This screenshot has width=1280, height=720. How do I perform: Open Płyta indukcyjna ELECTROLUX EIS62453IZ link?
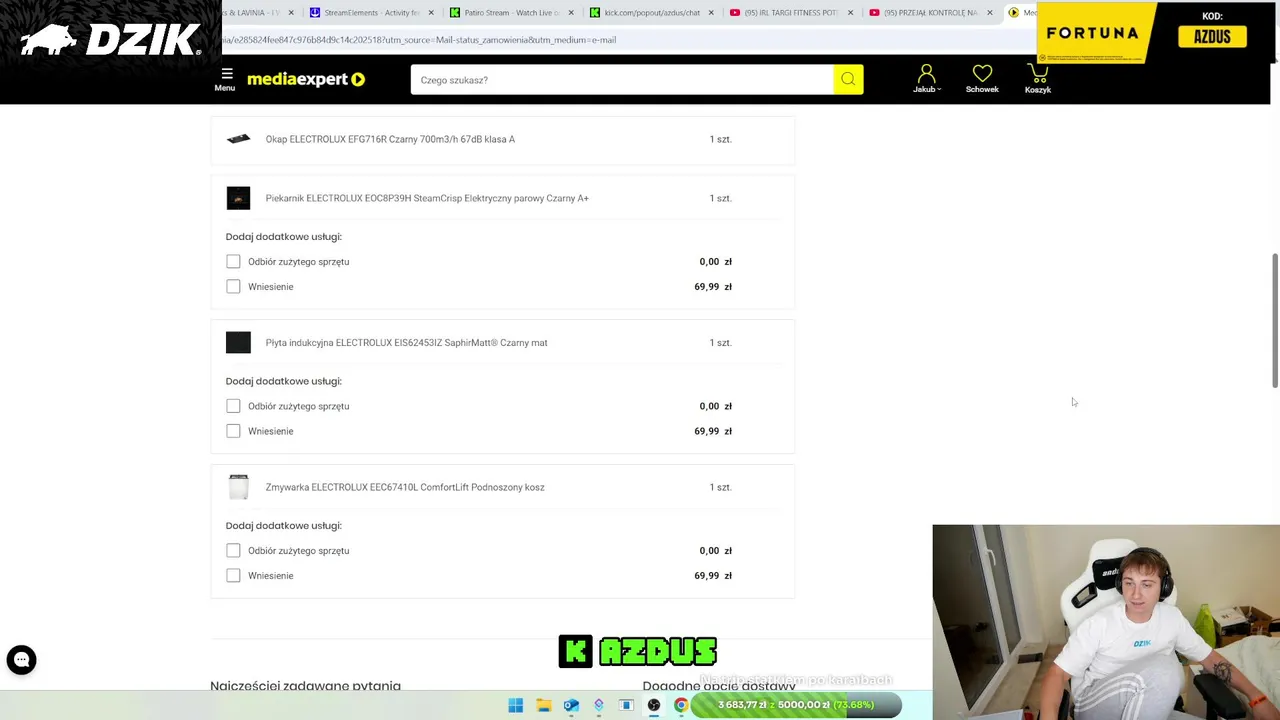[x=406, y=343]
